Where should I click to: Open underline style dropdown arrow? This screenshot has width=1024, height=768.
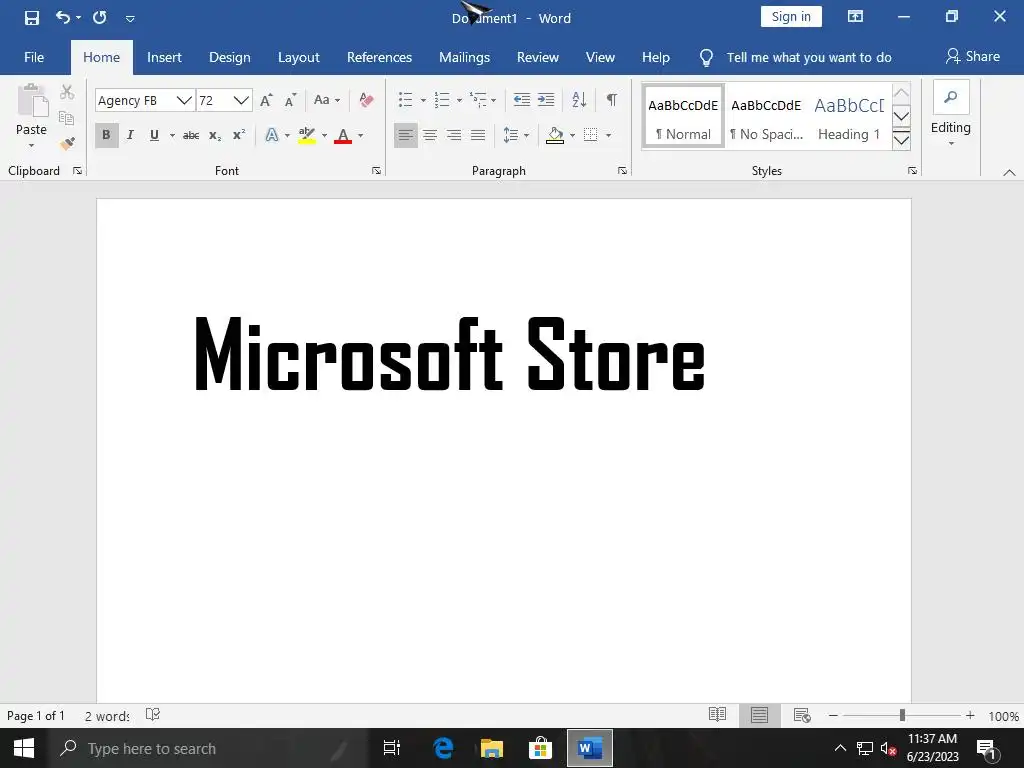click(x=172, y=136)
